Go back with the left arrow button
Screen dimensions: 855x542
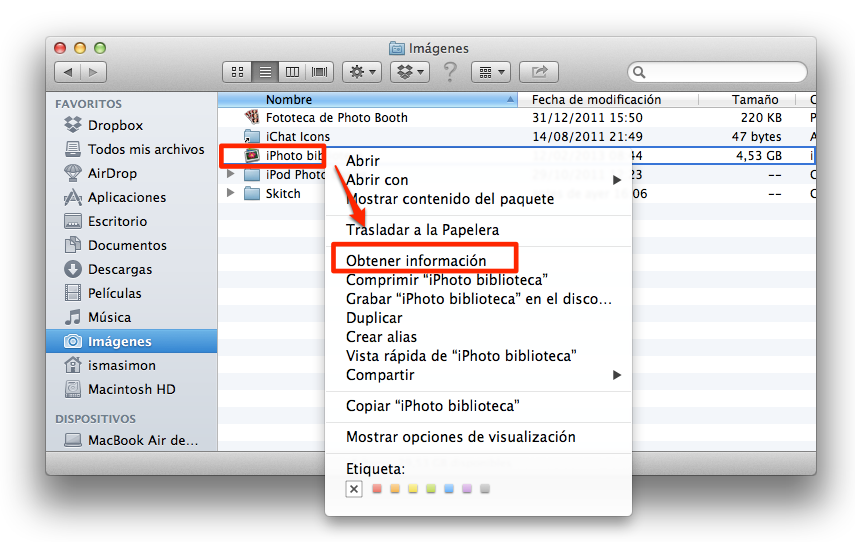point(68,72)
